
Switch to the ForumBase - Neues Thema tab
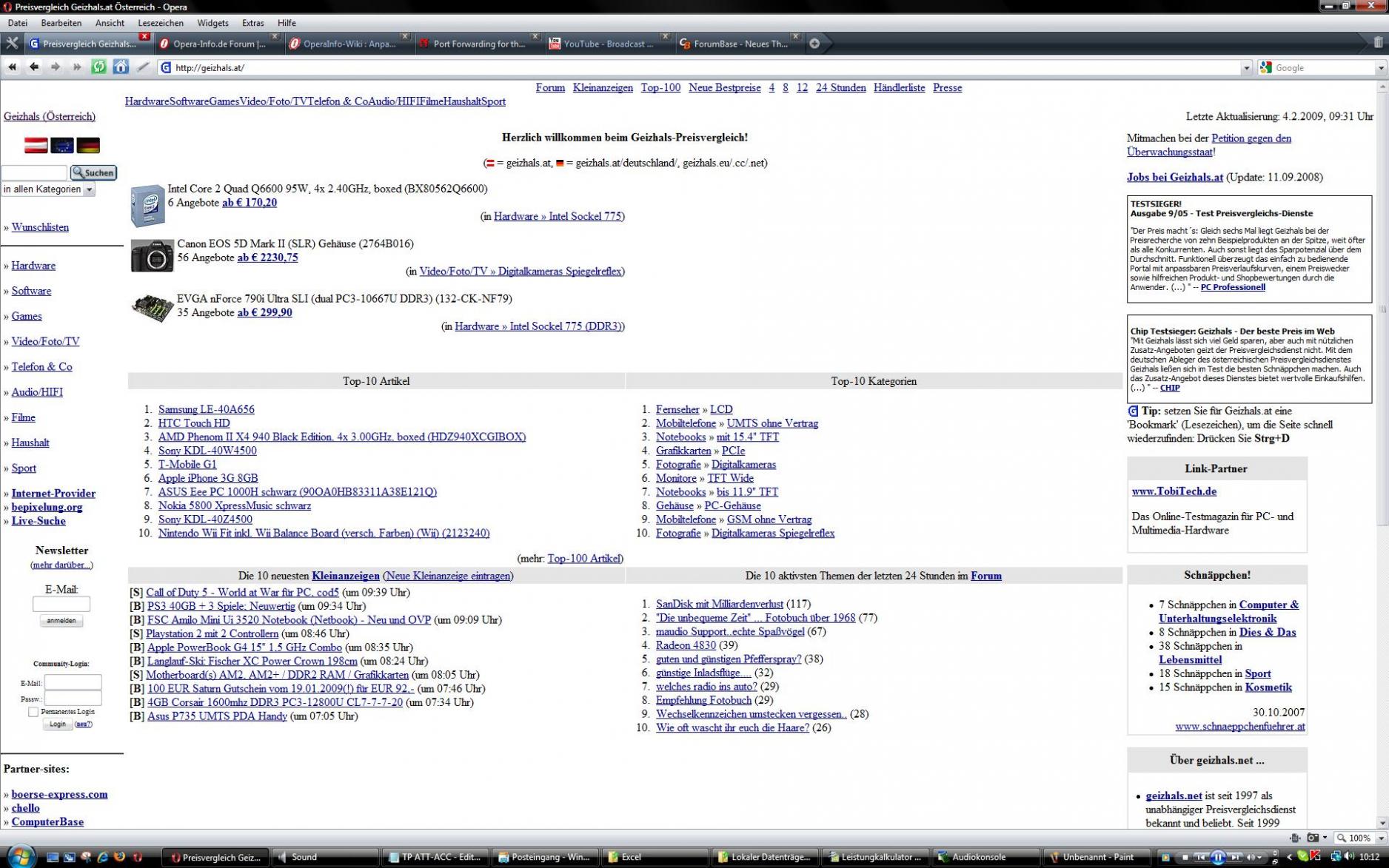[x=739, y=44]
